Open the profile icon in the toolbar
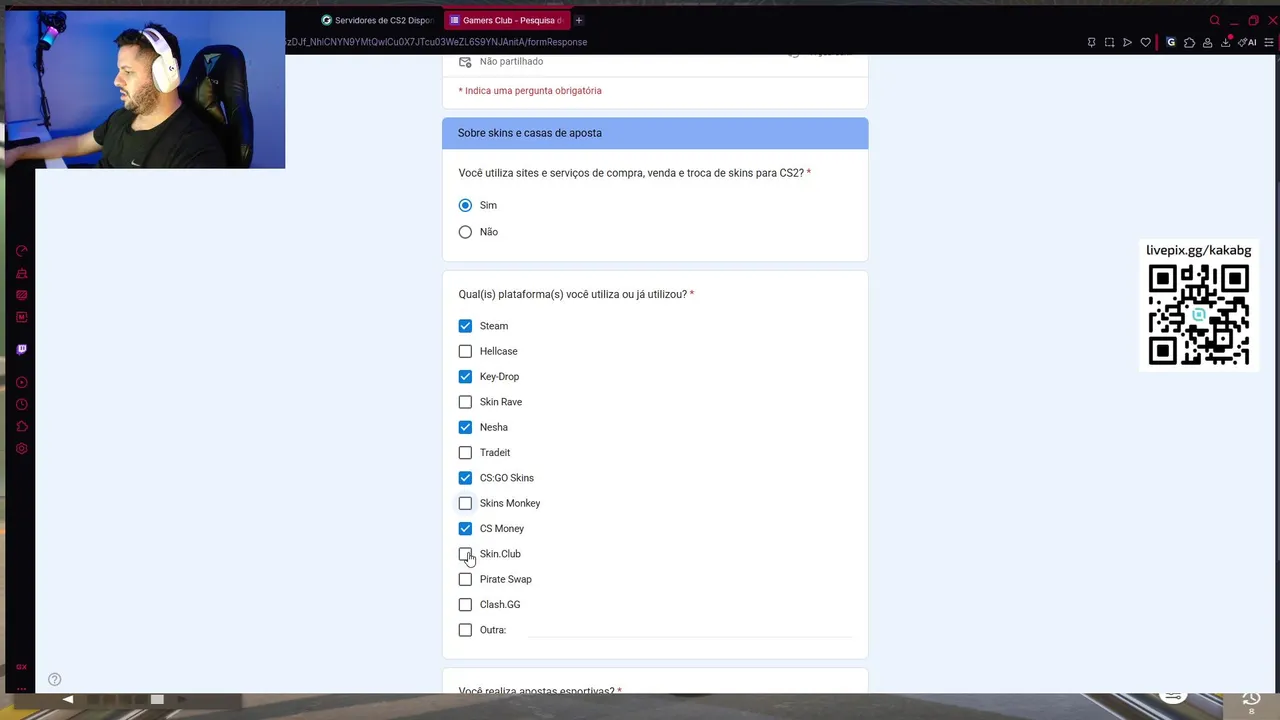 click(x=1207, y=42)
